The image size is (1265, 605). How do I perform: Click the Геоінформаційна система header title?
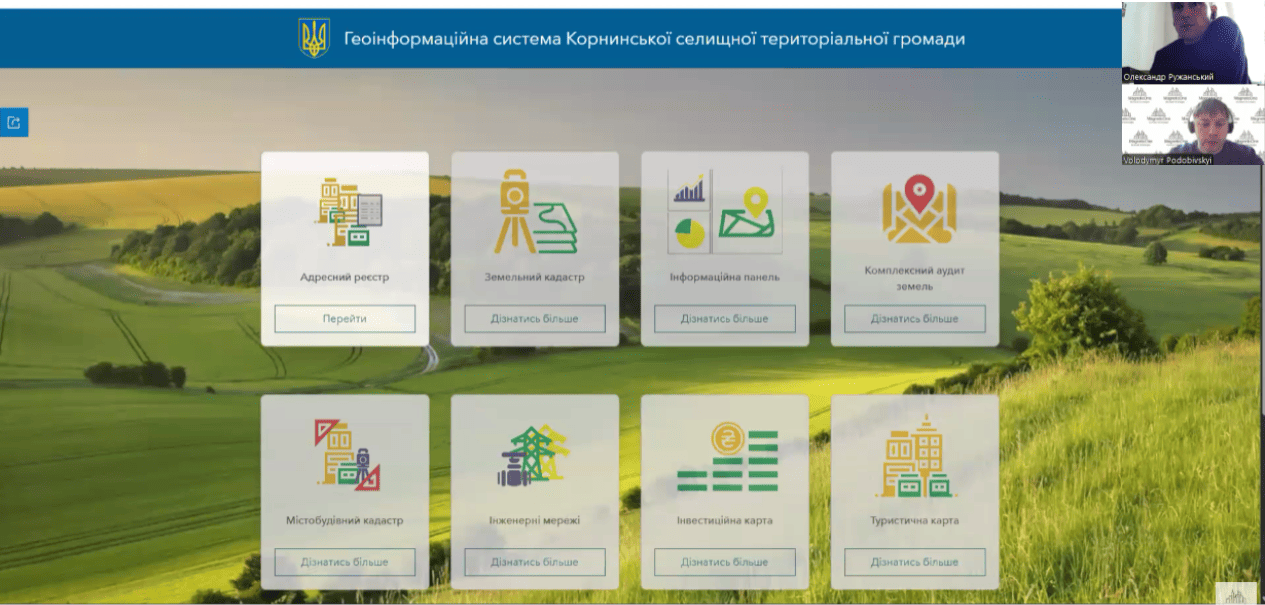[x=655, y=39]
